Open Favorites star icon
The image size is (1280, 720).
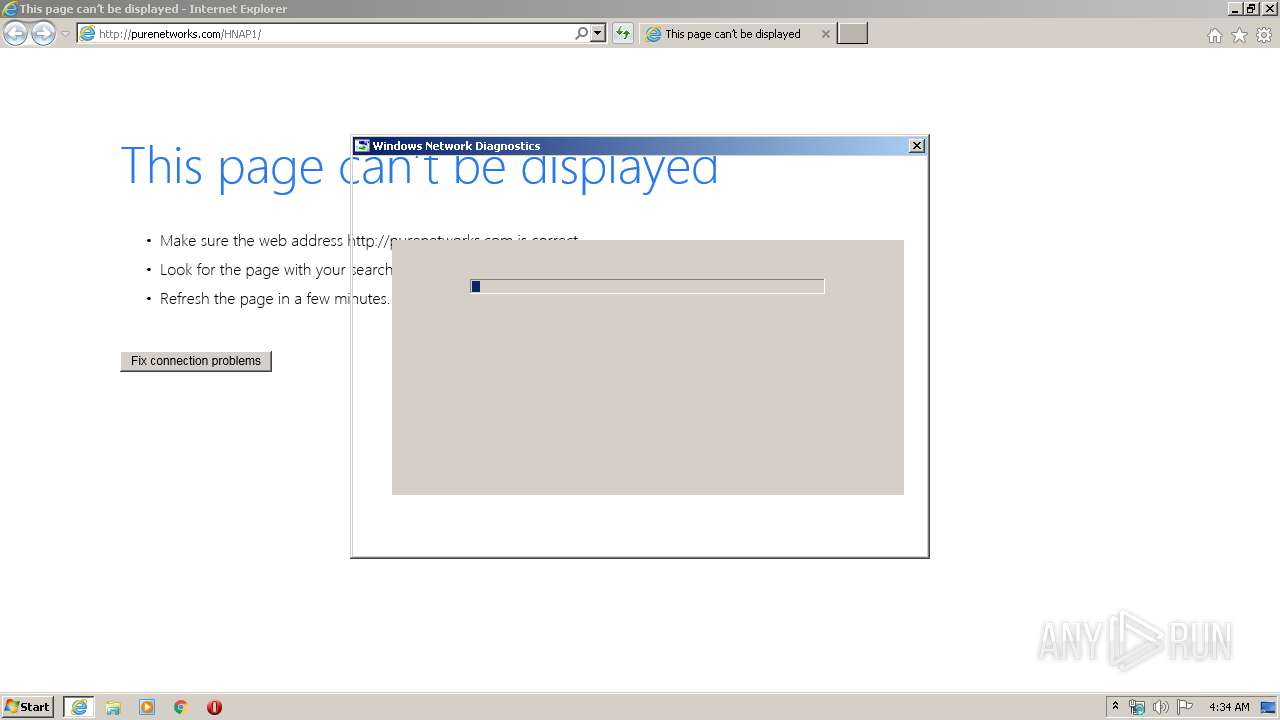click(1239, 35)
